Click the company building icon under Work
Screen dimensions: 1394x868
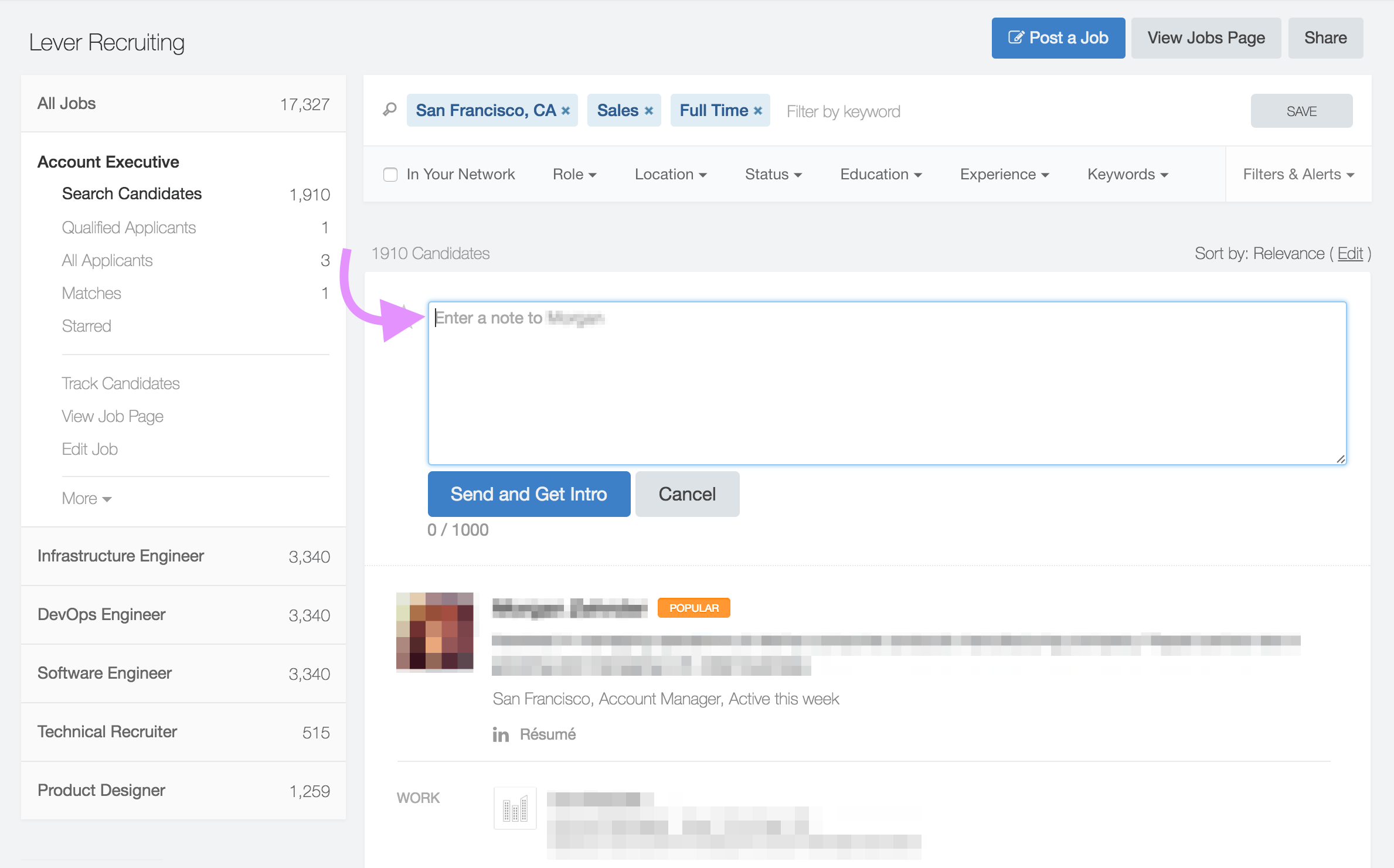515,808
